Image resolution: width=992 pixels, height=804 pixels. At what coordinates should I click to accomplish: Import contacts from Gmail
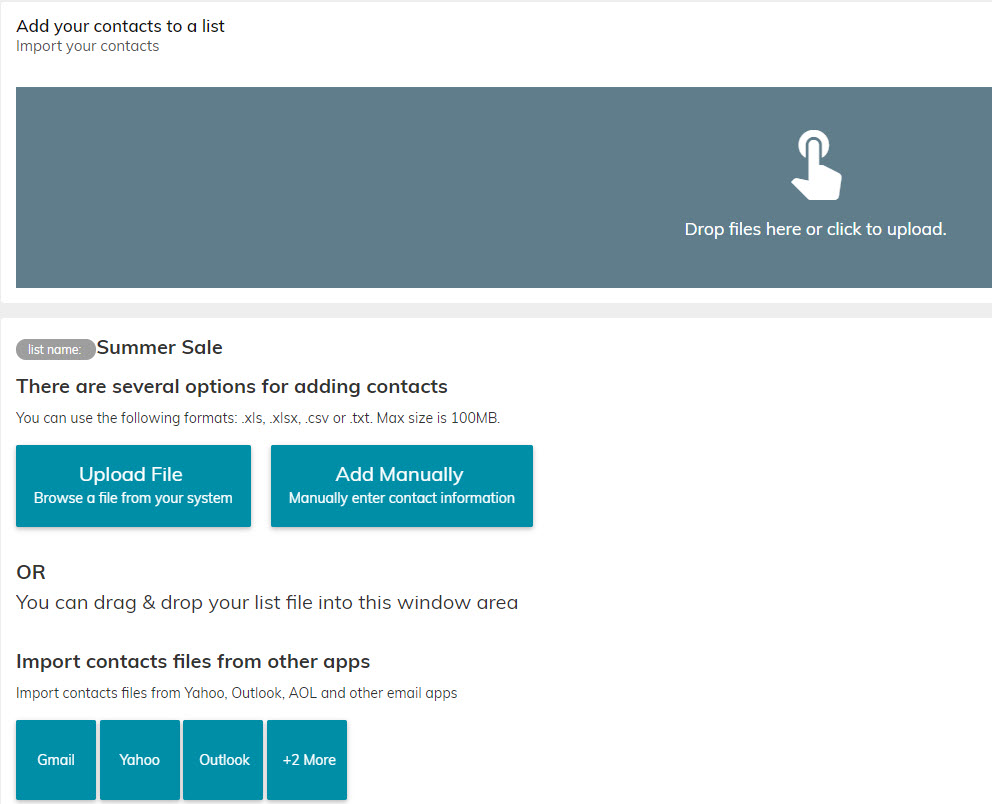(56, 759)
